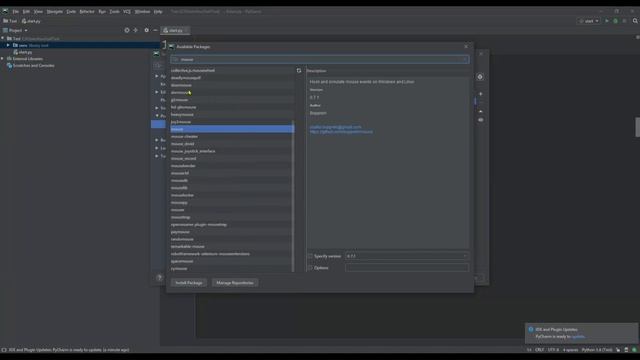640x360 pixels.
Task: Click the notification info icon
Action: (x=531, y=329)
